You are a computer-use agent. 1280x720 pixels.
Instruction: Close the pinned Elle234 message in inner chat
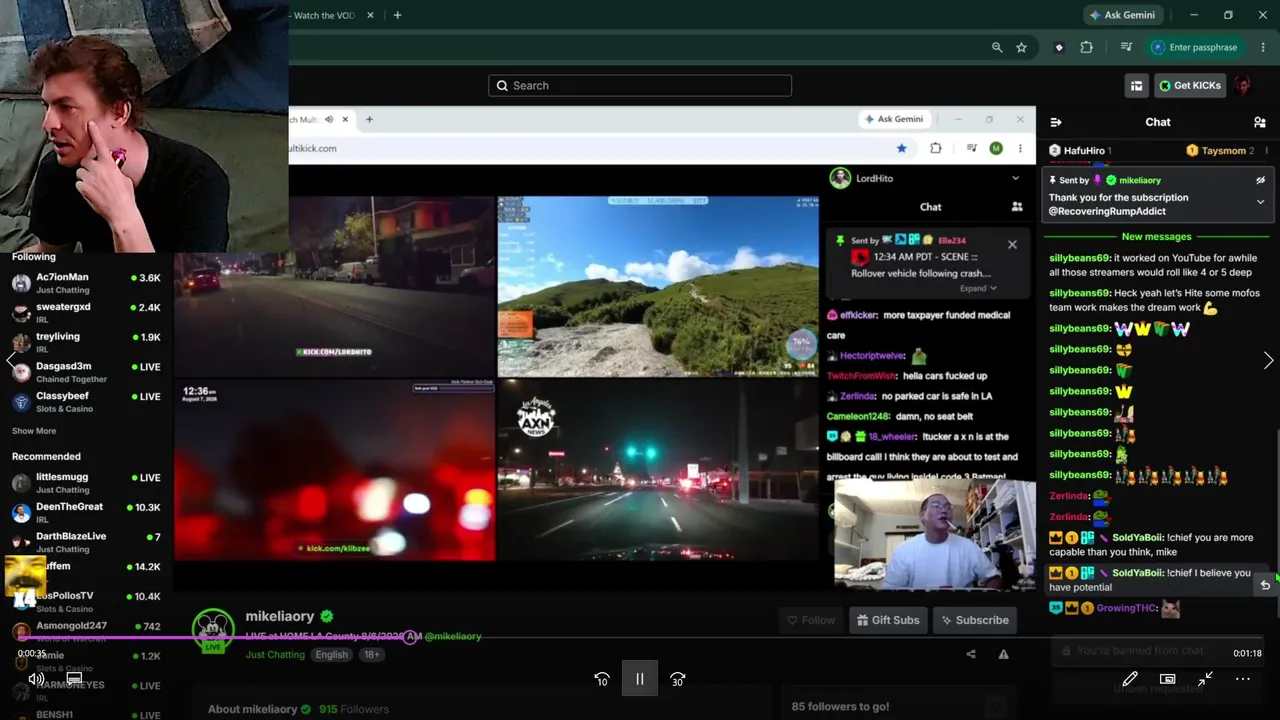pyautogui.click(x=1012, y=244)
